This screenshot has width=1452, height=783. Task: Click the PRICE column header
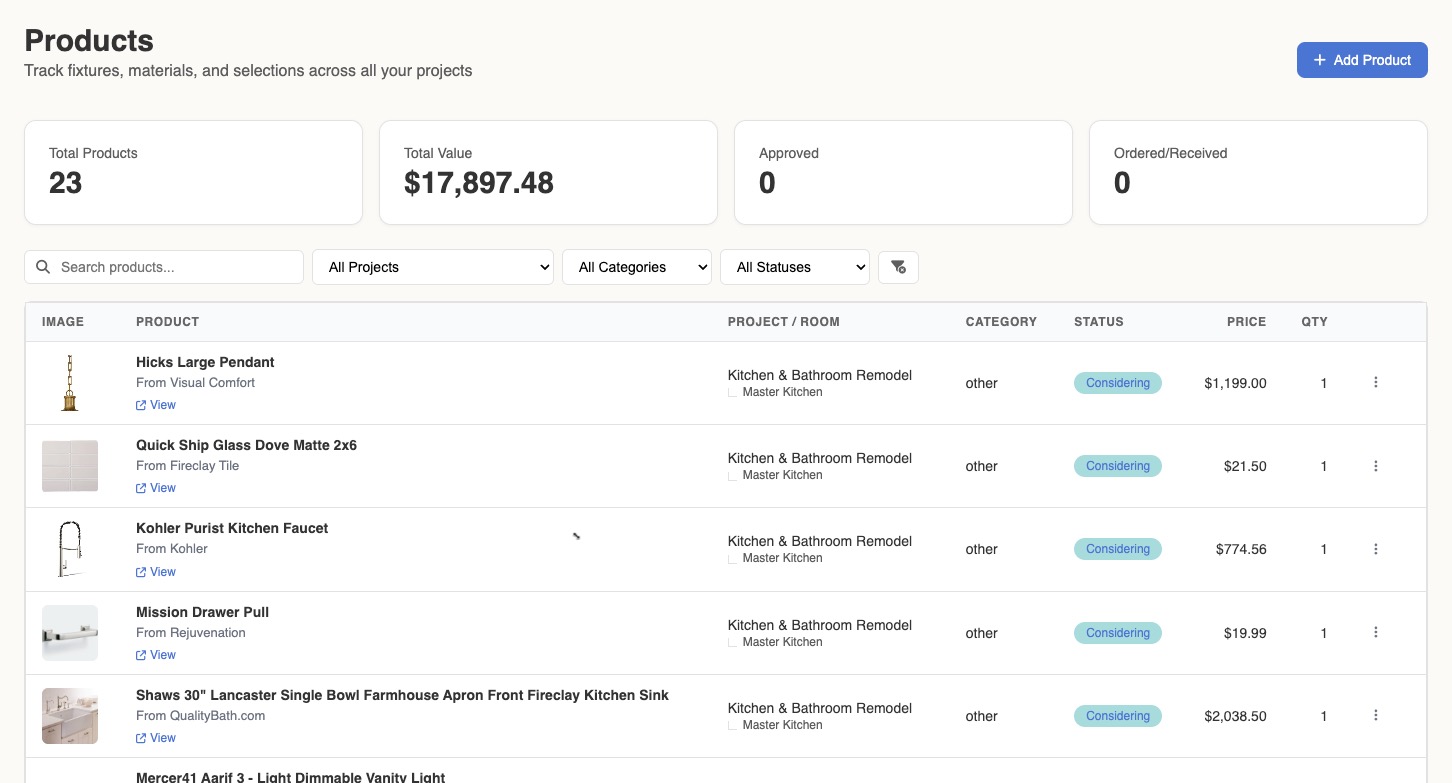1246,321
